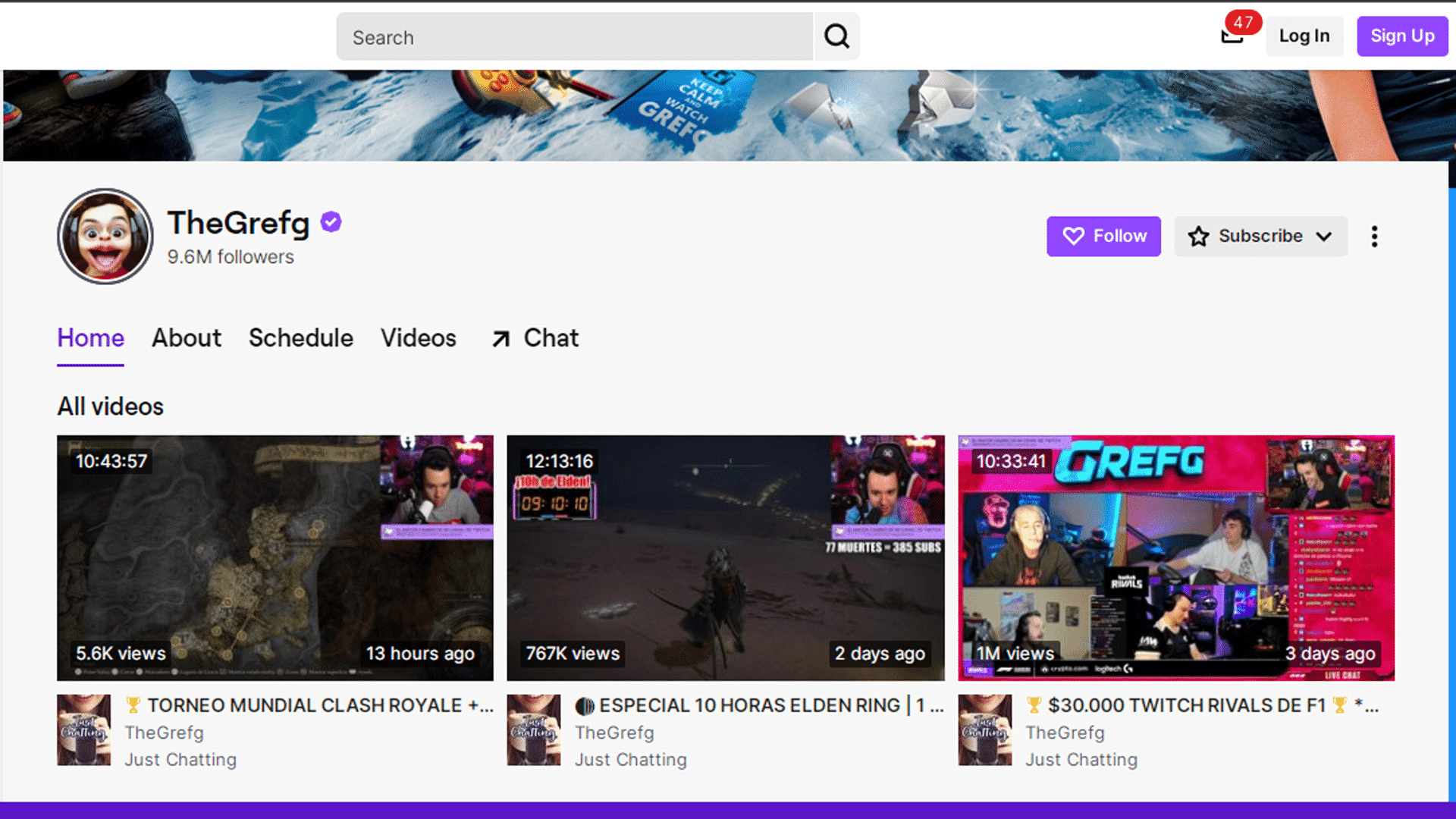
Task: Click the Just Chatting thumbnail under TWITCH RIVALS video
Action: (x=984, y=730)
